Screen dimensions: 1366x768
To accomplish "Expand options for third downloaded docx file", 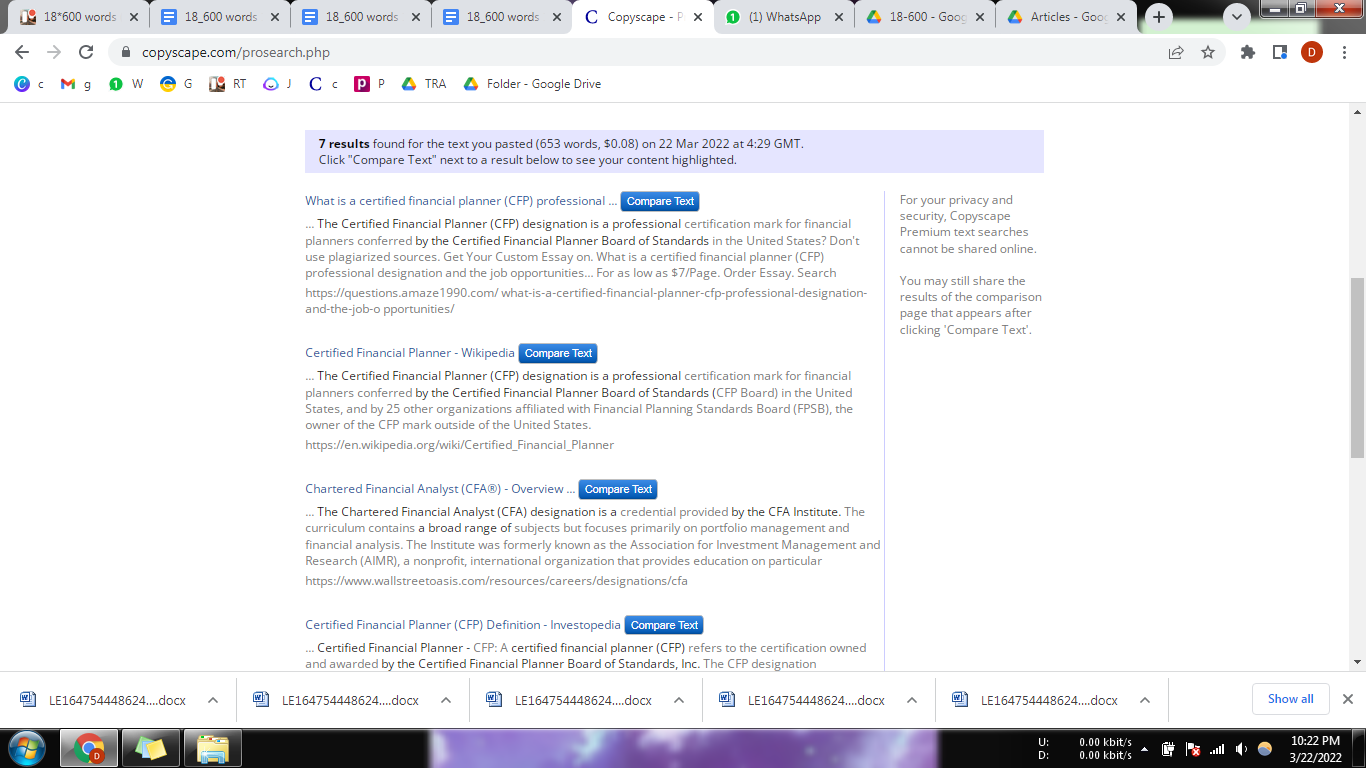I will point(679,700).
